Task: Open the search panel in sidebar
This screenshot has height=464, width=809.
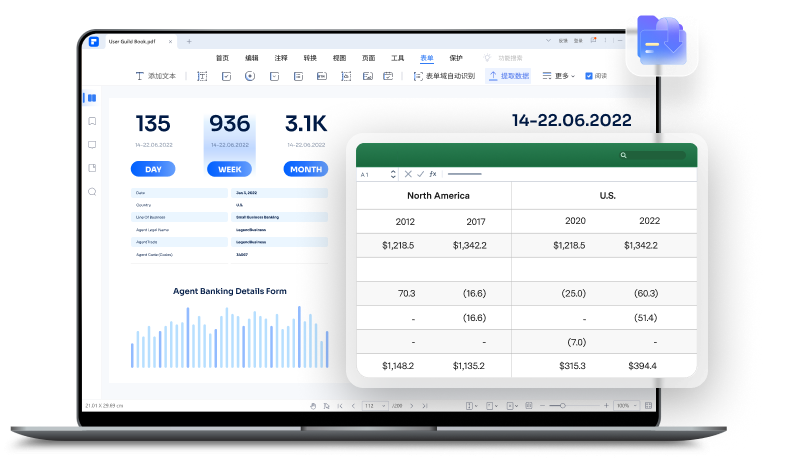Action: pos(92,191)
